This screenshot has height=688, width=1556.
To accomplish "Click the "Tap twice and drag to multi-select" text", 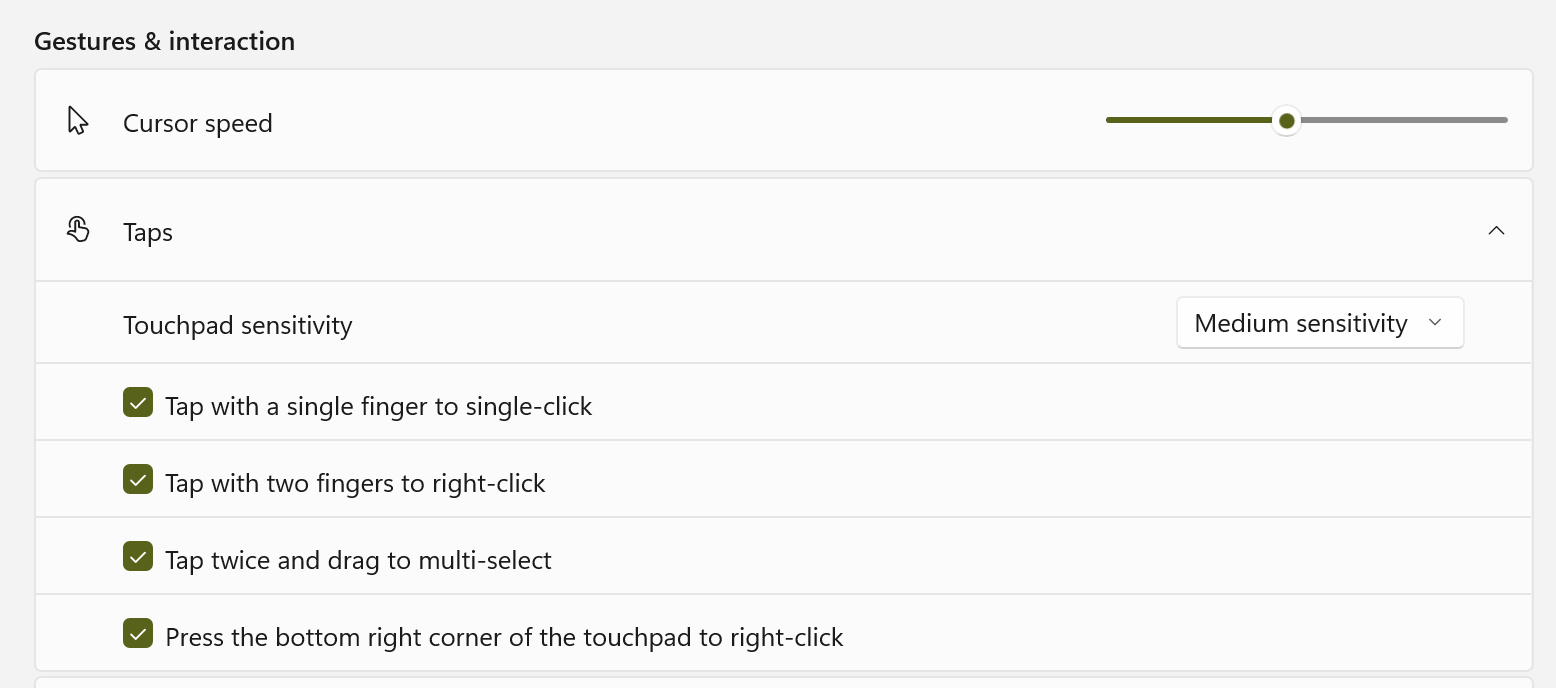I will click(358, 561).
